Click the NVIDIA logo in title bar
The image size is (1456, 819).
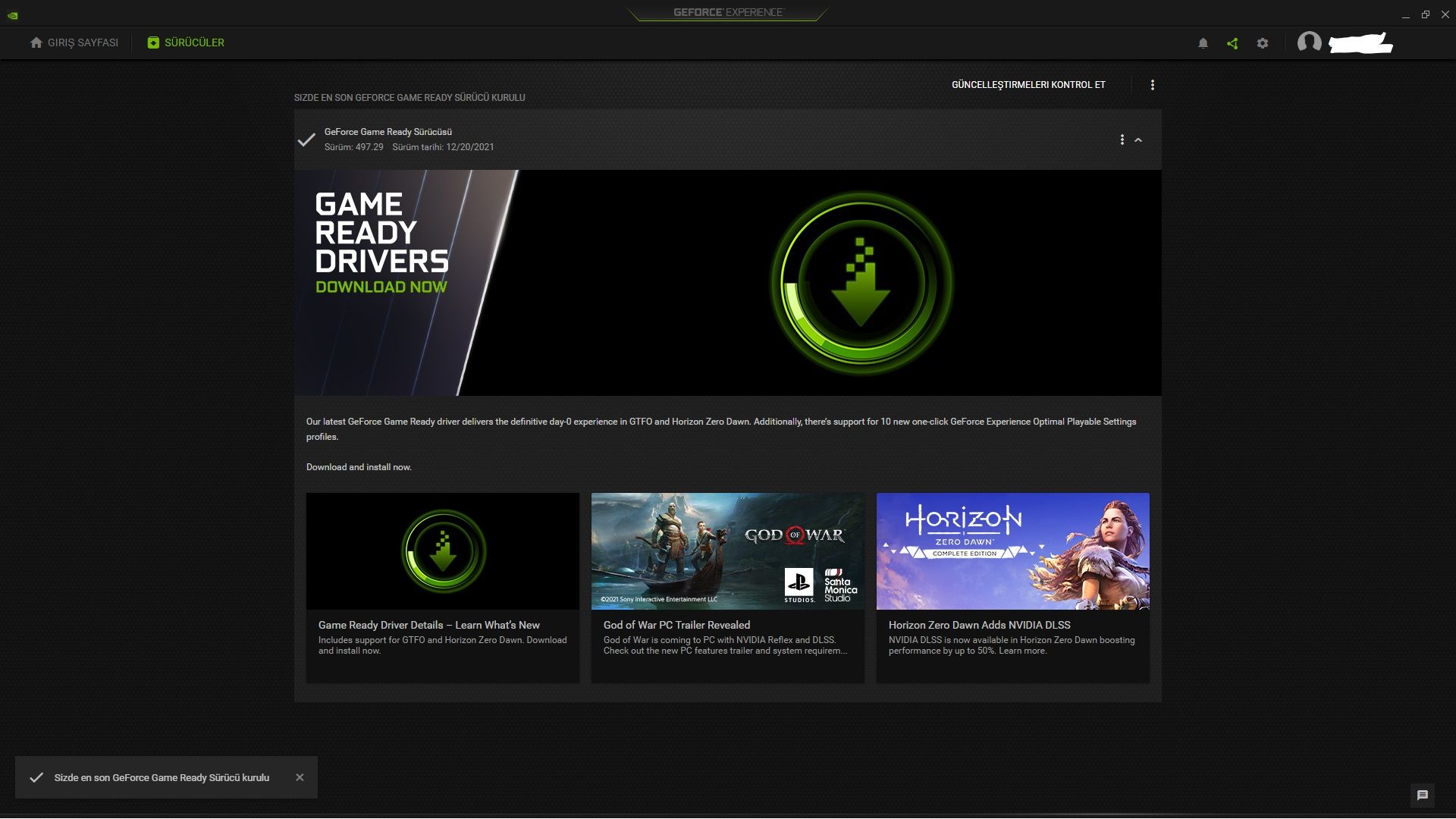12,14
